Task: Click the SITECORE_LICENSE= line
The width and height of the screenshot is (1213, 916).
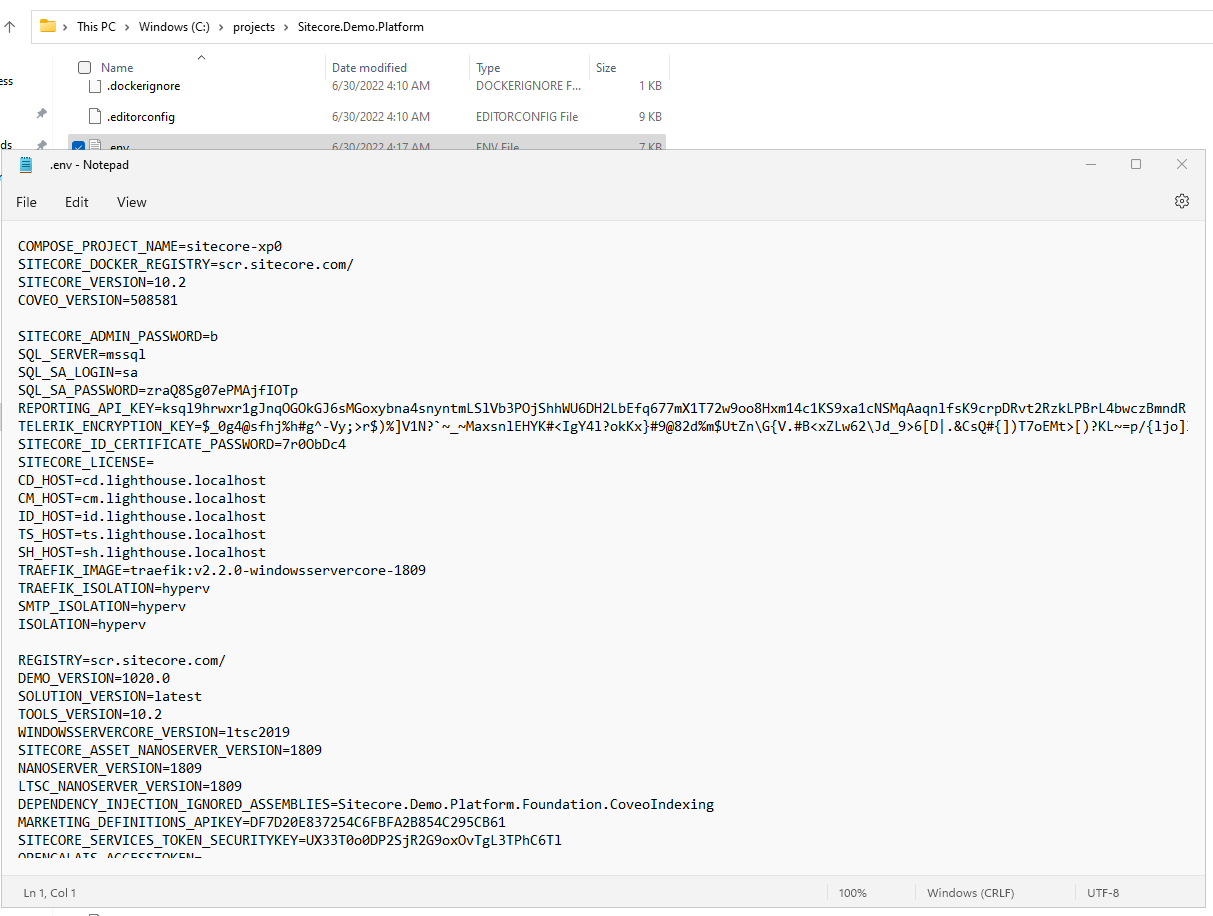Action: 86,462
